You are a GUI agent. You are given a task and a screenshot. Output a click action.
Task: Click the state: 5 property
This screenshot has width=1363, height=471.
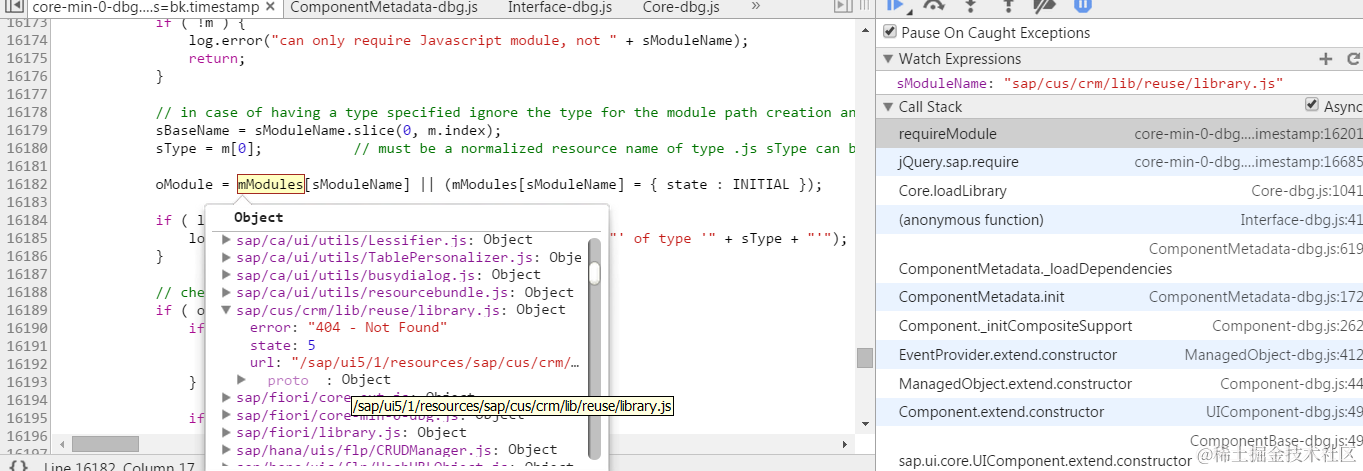[282, 345]
